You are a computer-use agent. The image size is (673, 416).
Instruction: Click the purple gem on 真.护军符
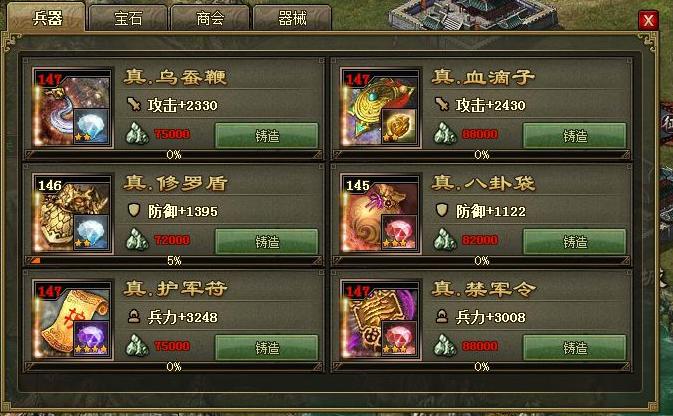(x=91, y=338)
